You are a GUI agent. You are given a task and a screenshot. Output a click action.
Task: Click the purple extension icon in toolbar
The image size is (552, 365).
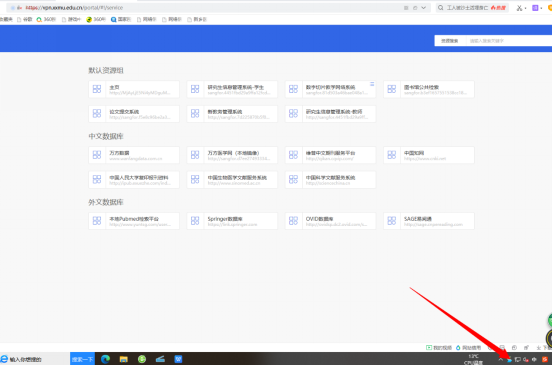[535, 8]
